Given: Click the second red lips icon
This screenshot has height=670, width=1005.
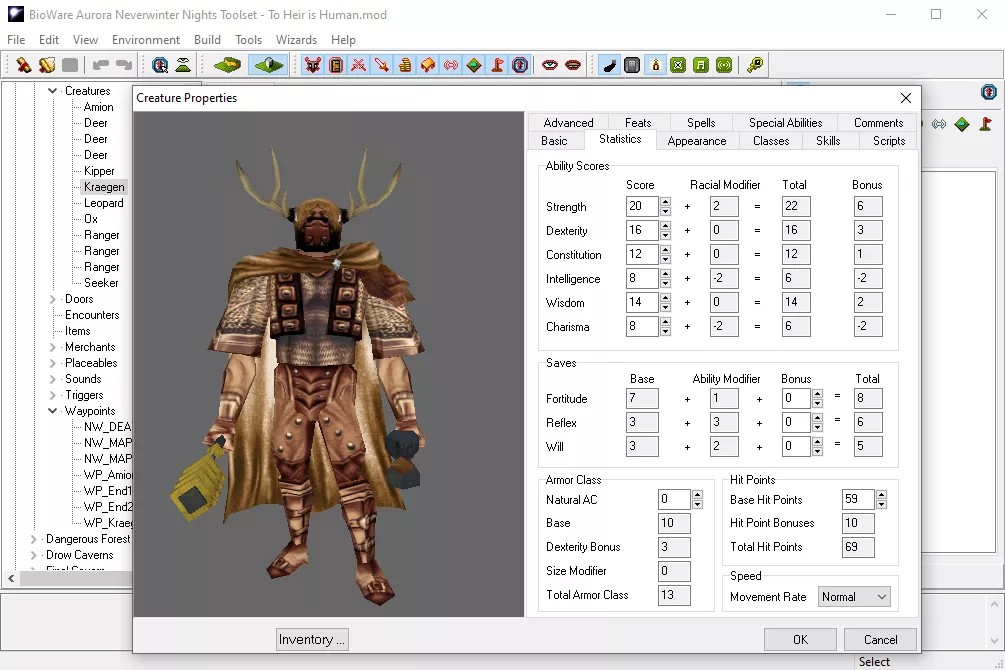Looking at the screenshot, I should click(573, 65).
